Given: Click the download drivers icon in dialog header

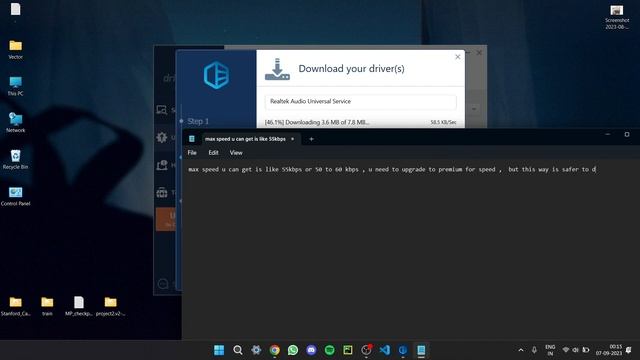Looking at the screenshot, I should [277, 69].
